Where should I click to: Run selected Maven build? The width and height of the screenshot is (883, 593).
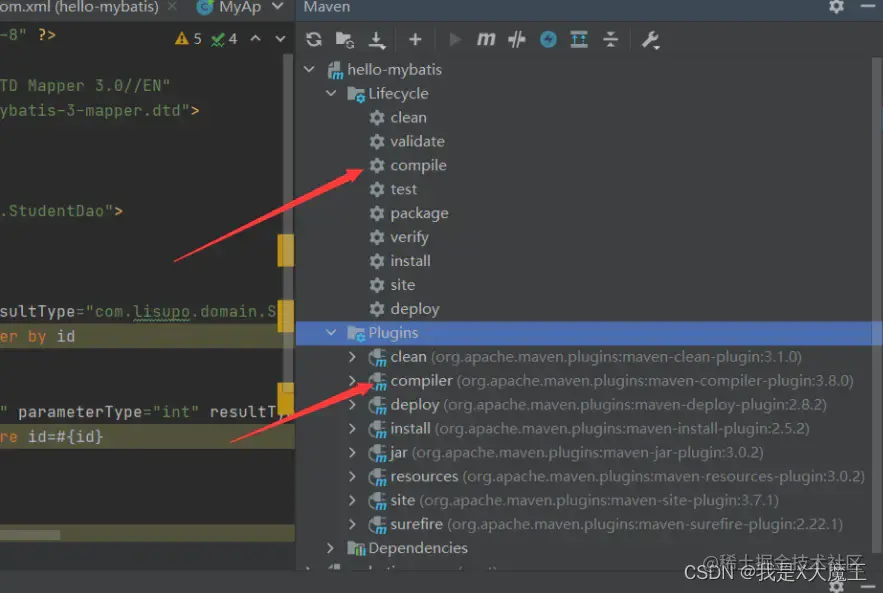click(x=454, y=39)
